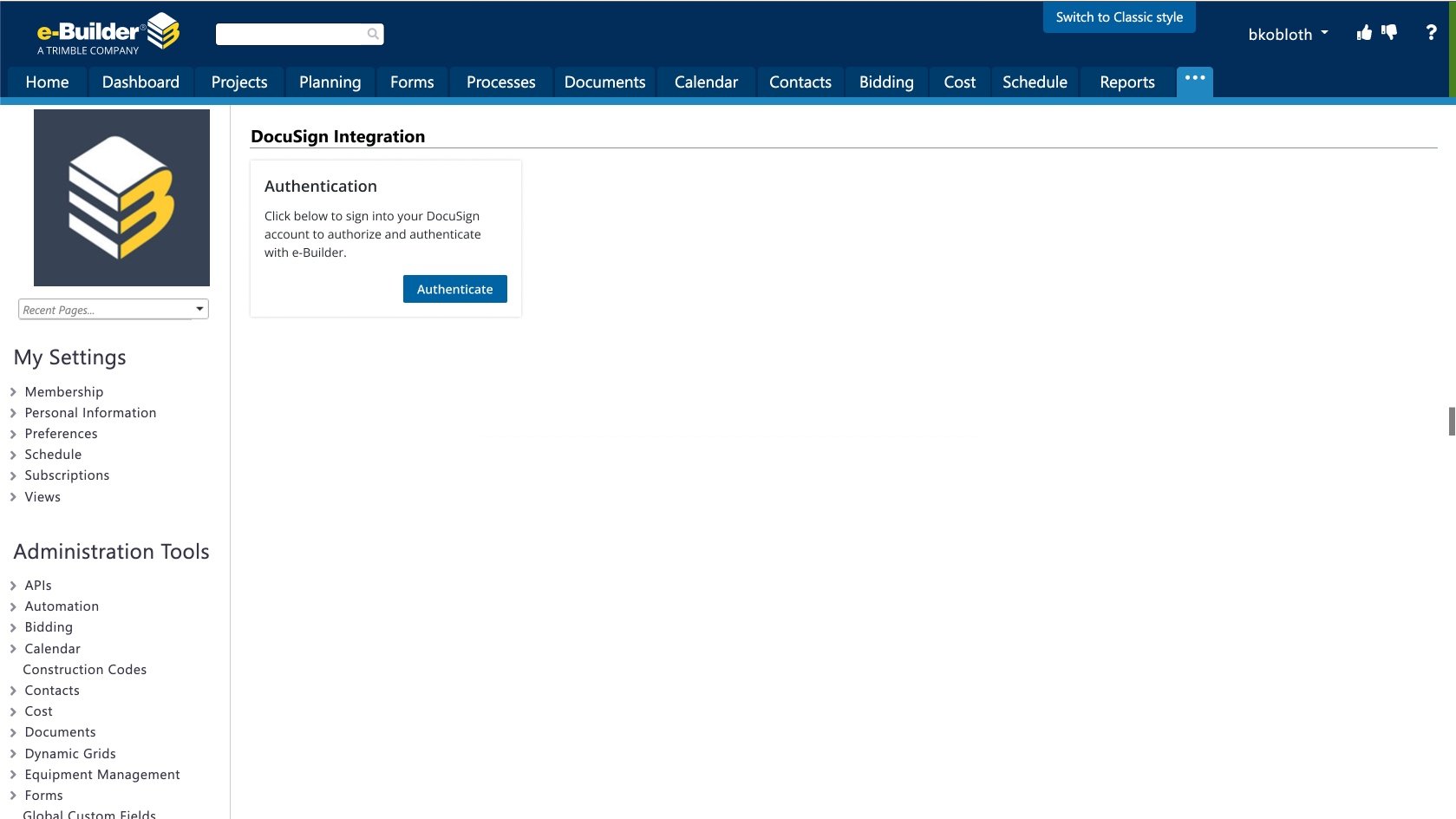
Task: Click the e-Builder logo in header
Action: [108, 34]
